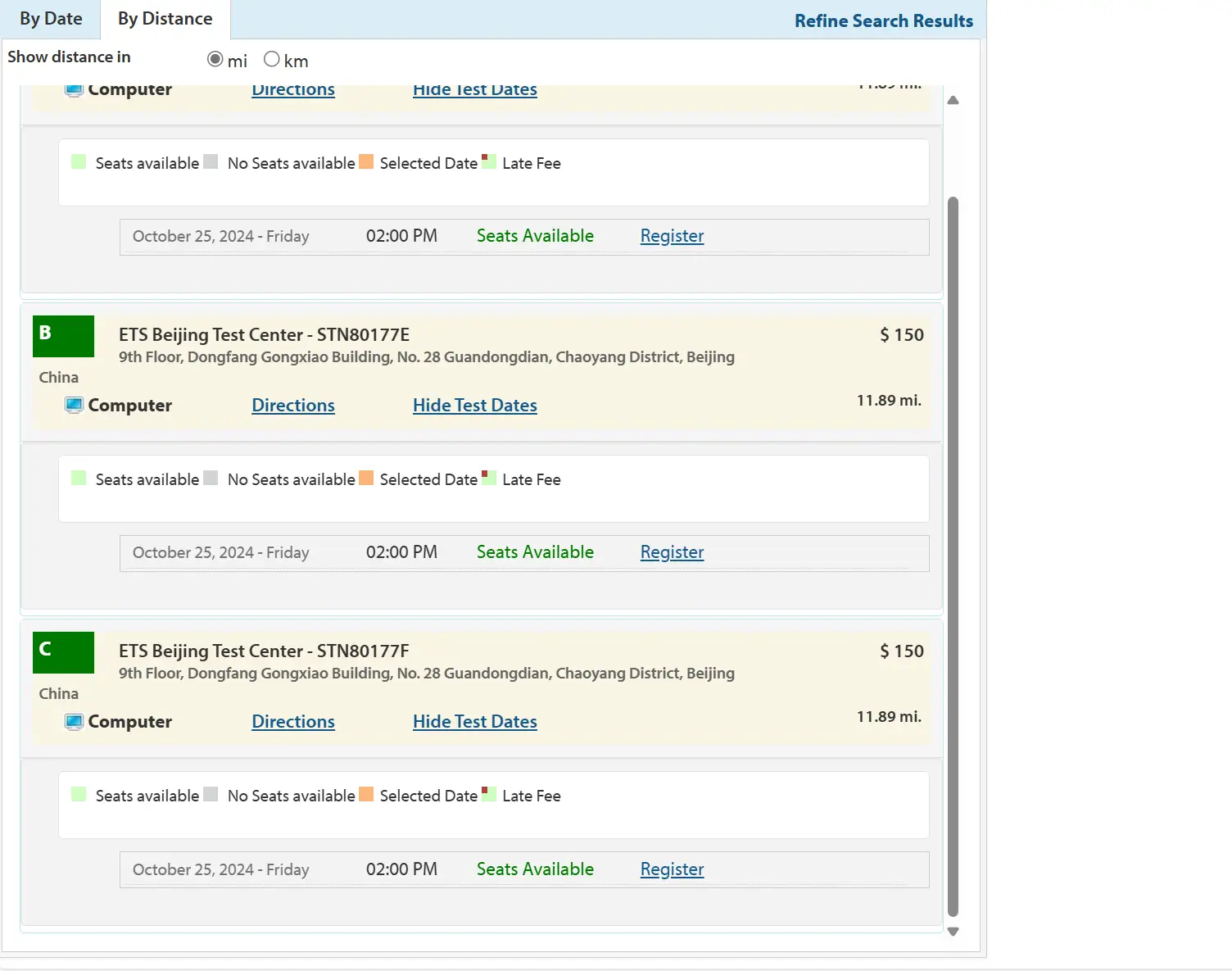
Task: Open Refine Search Results
Action: [884, 21]
